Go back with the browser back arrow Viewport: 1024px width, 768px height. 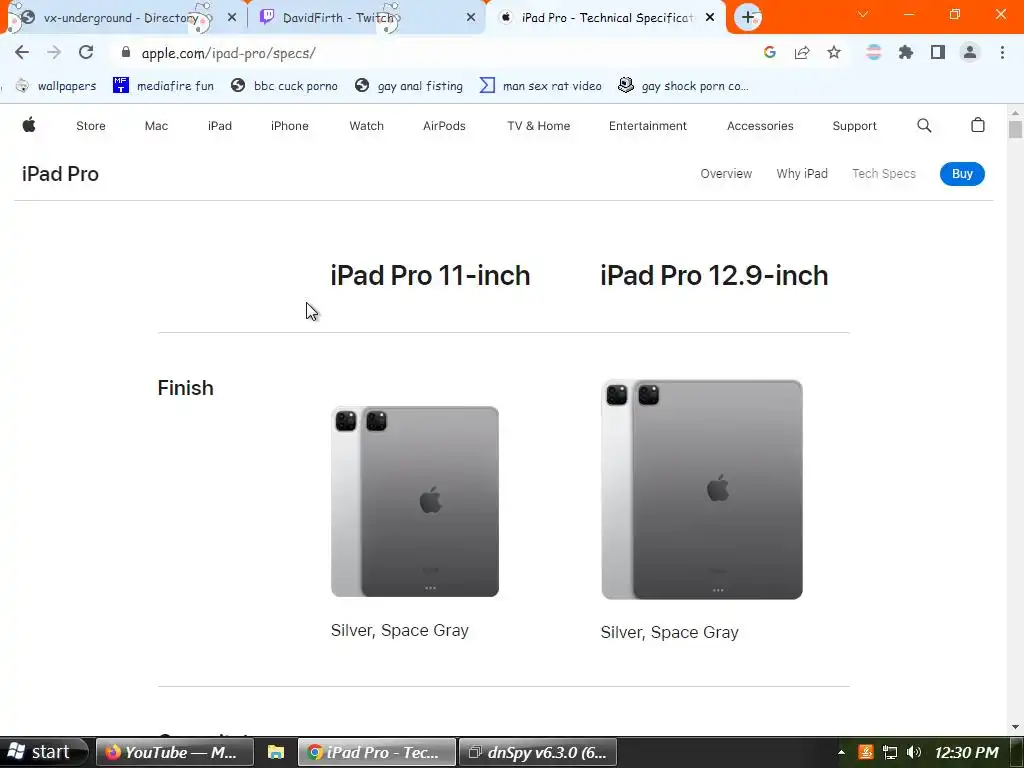22,53
